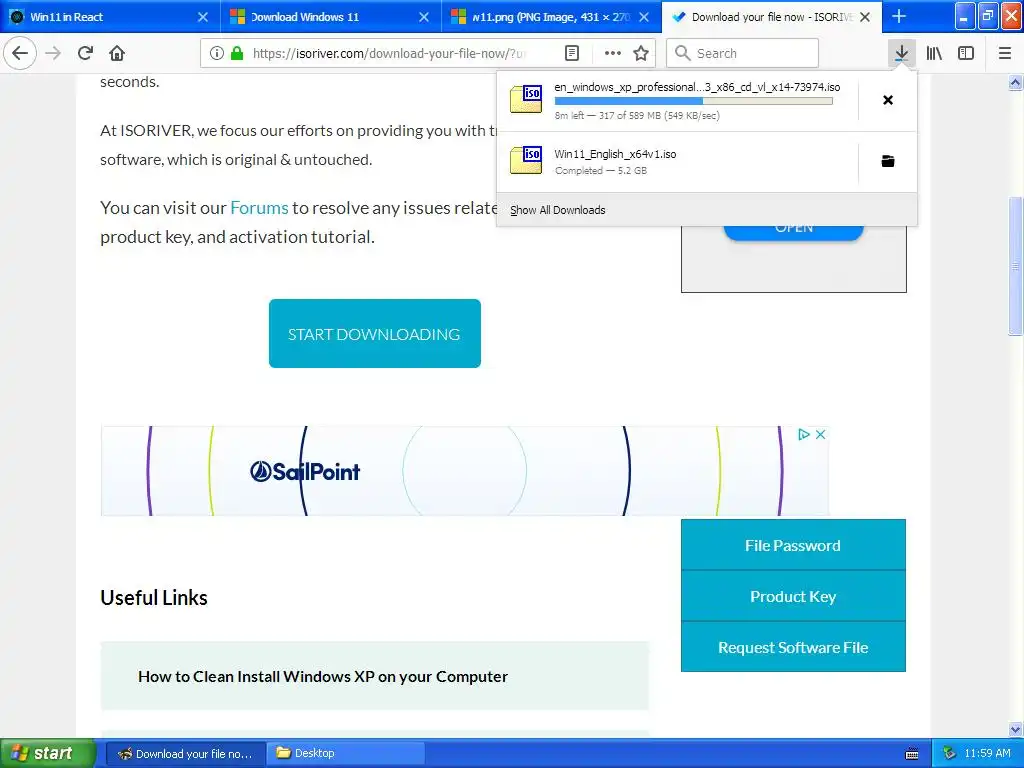The width and height of the screenshot is (1024, 768).
Task: Click the Win11_English_x64v1.iso file icon
Action: coord(526,160)
